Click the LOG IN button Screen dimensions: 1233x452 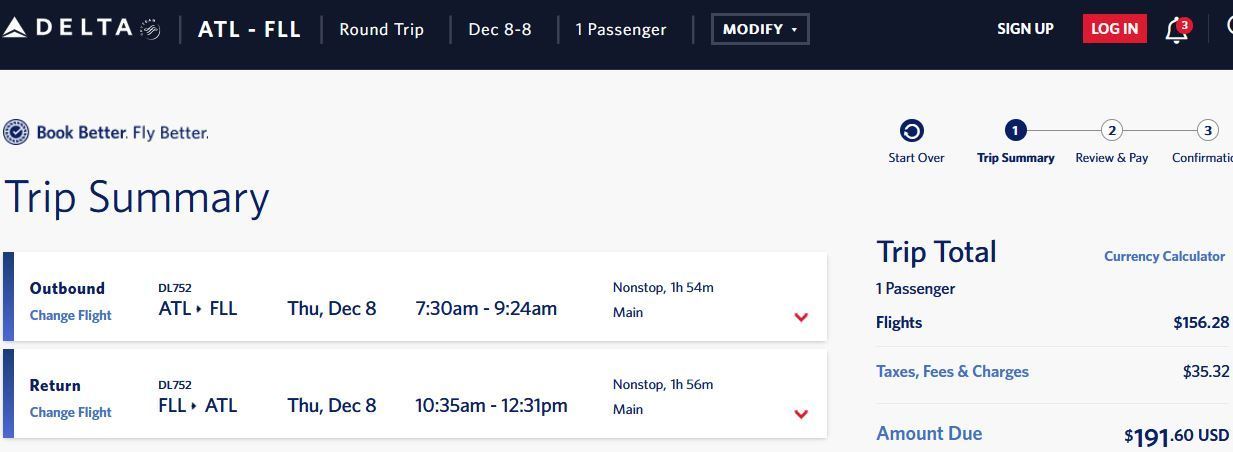pos(1114,28)
